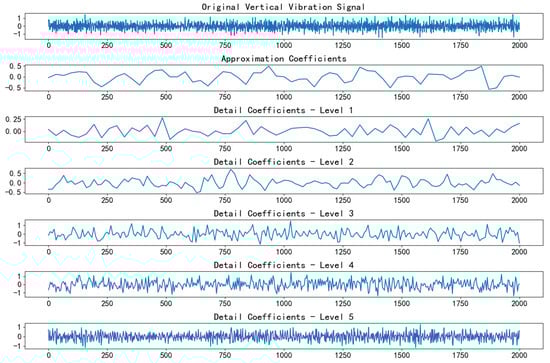
Task: Click the 'Approximation Coefficients' plot title
Action: (284, 59)
